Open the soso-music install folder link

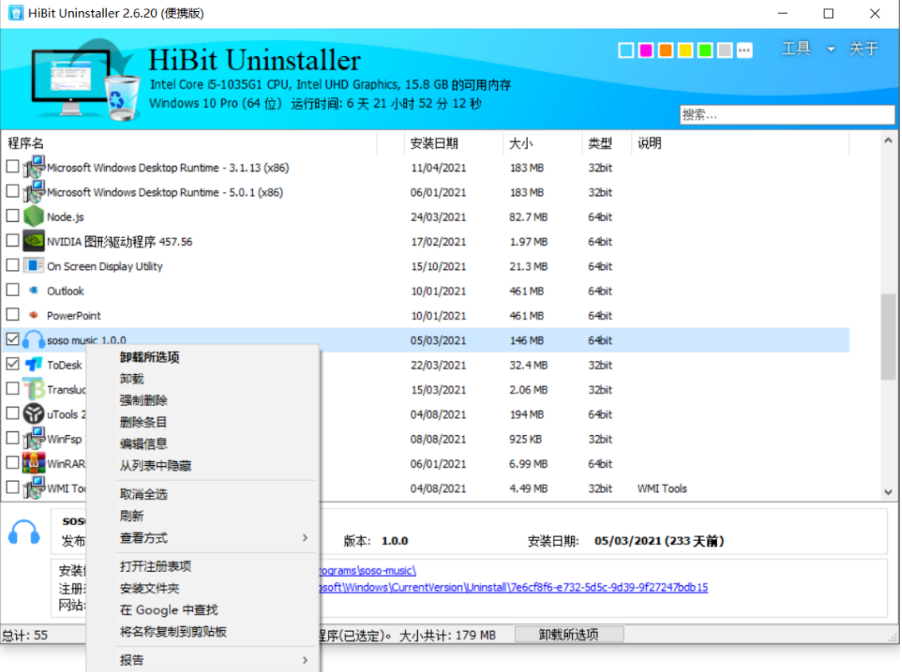pos(368,571)
